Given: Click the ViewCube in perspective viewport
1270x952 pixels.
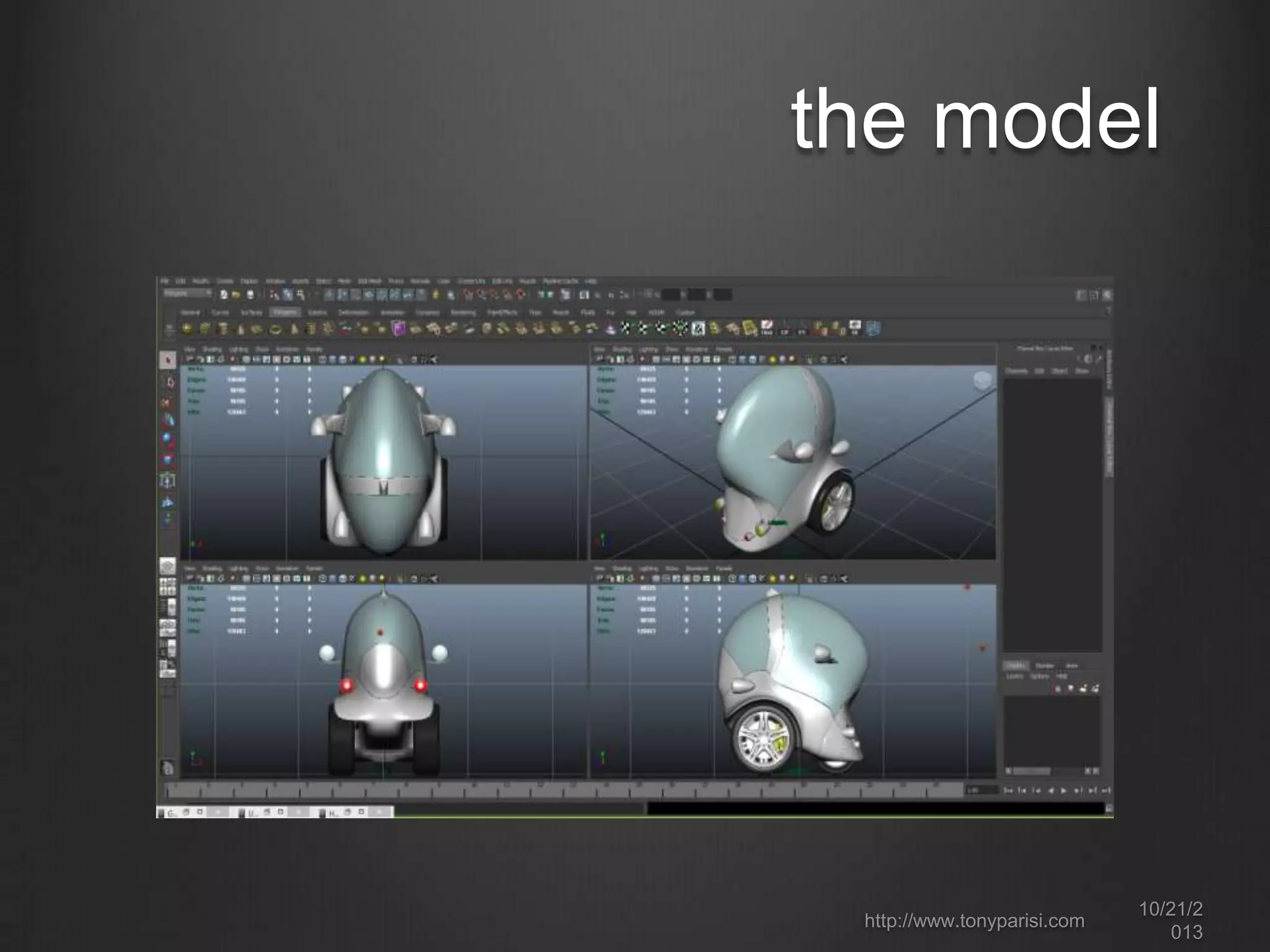Looking at the screenshot, I should (982, 380).
